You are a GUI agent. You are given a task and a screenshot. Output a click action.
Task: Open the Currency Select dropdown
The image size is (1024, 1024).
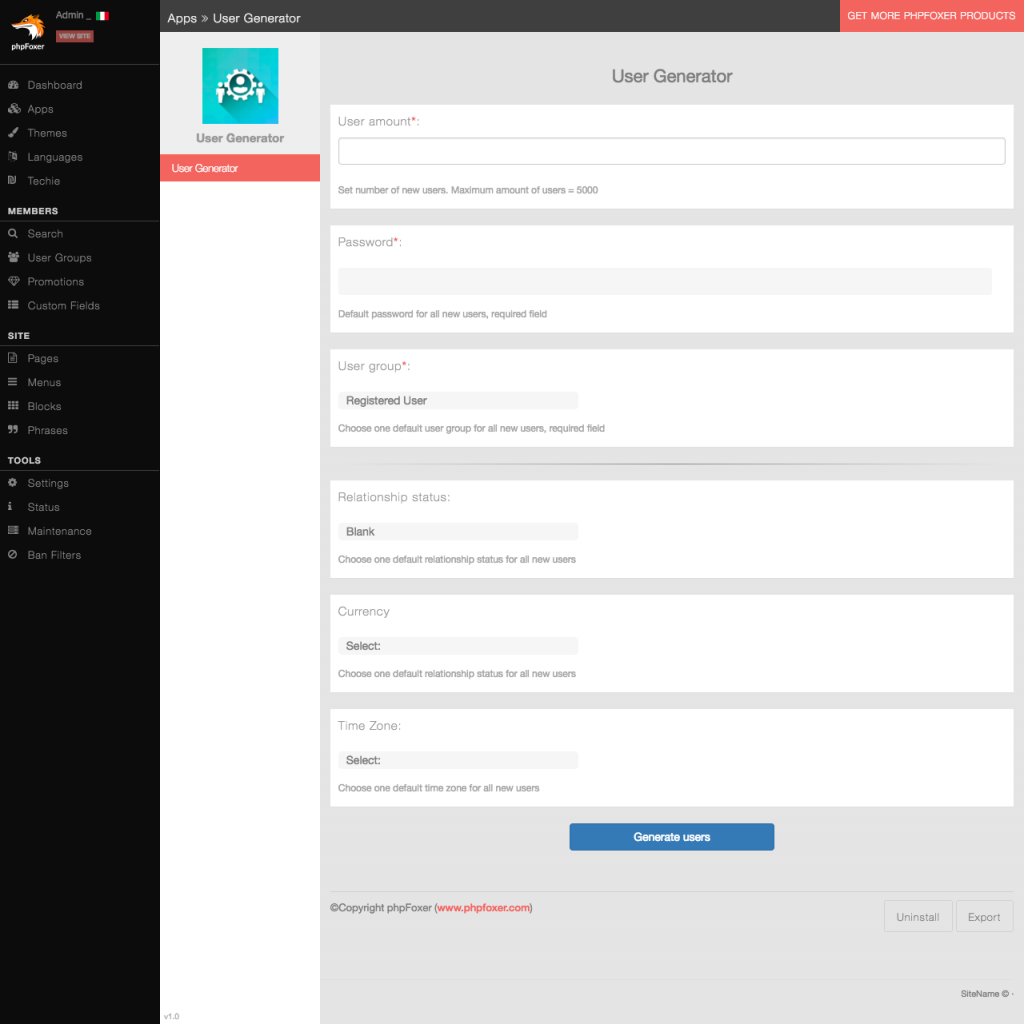click(x=457, y=645)
